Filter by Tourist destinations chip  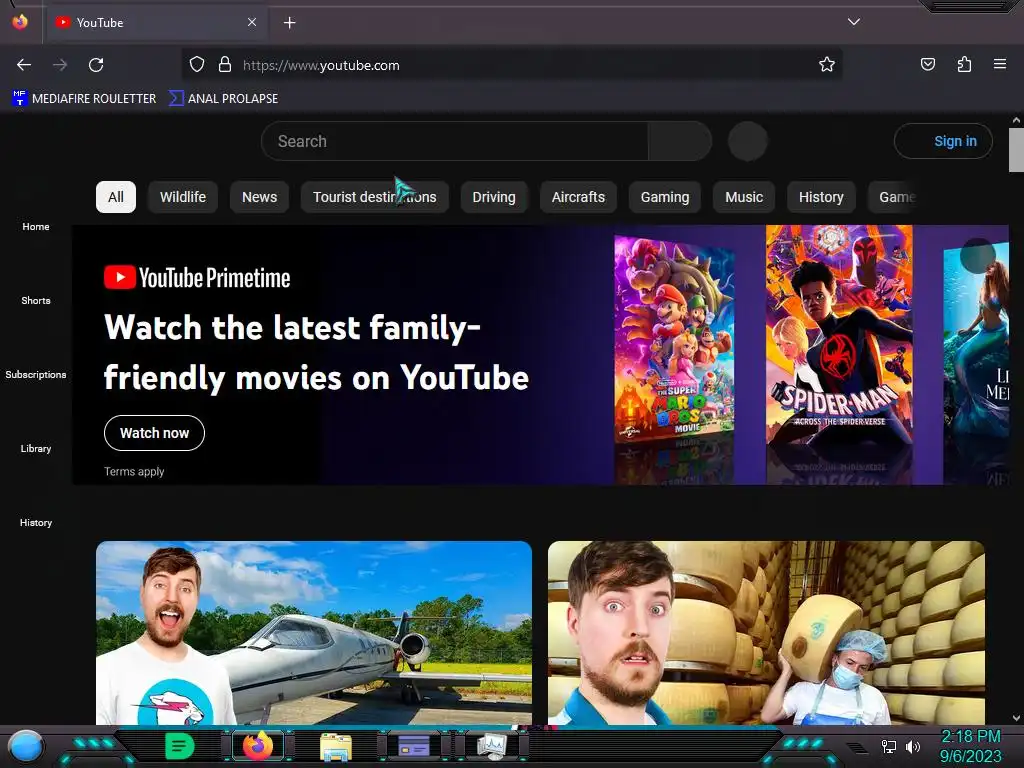coord(374,197)
